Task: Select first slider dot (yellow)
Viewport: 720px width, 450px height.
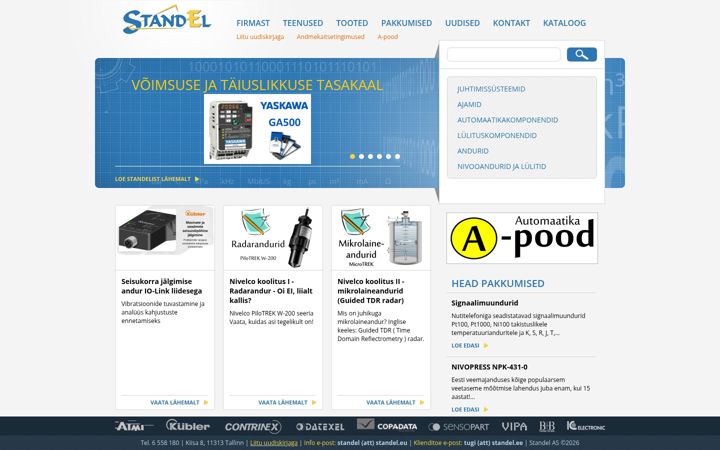Action: [x=352, y=157]
